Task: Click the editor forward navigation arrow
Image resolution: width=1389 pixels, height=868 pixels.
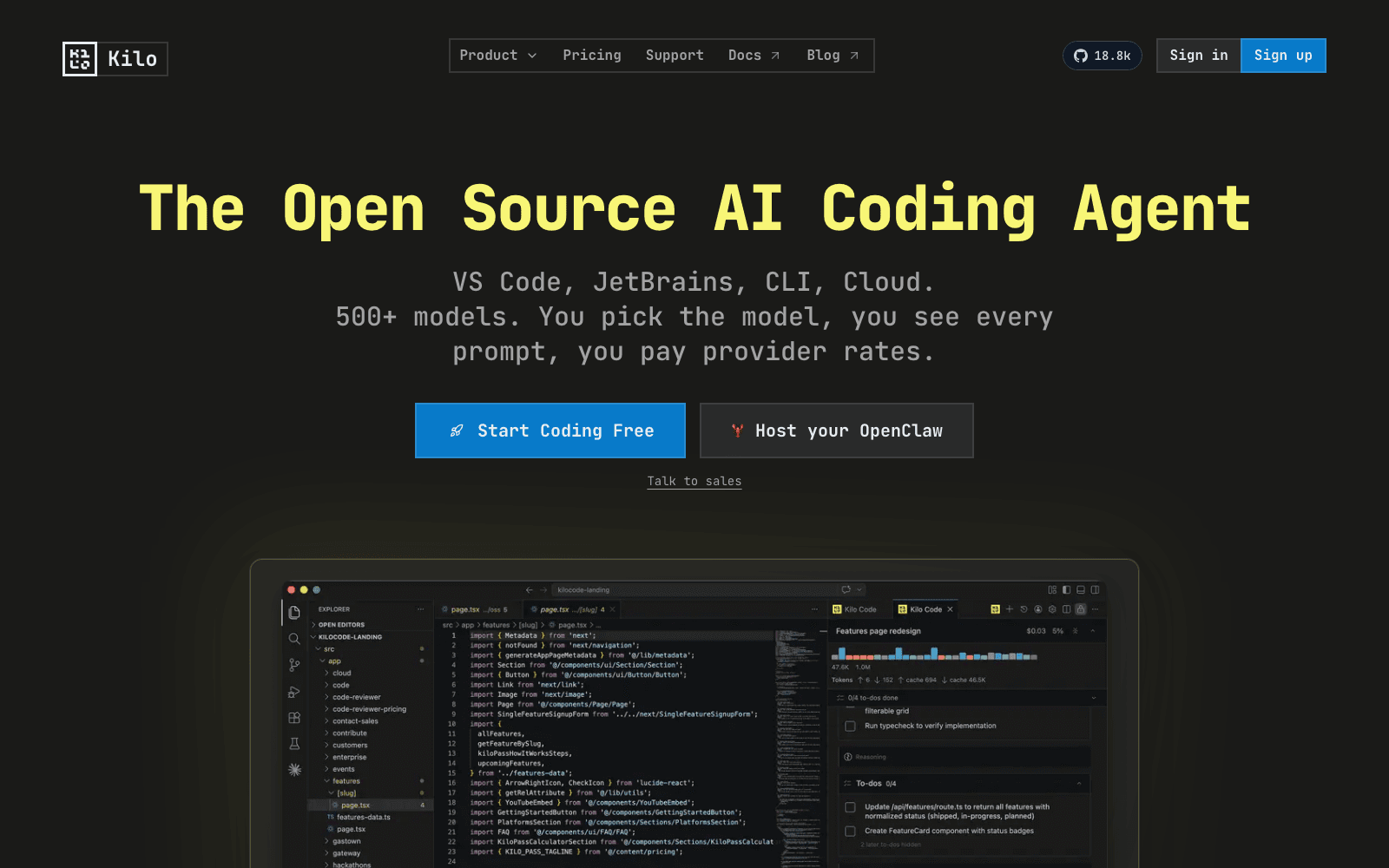Action: point(542,590)
